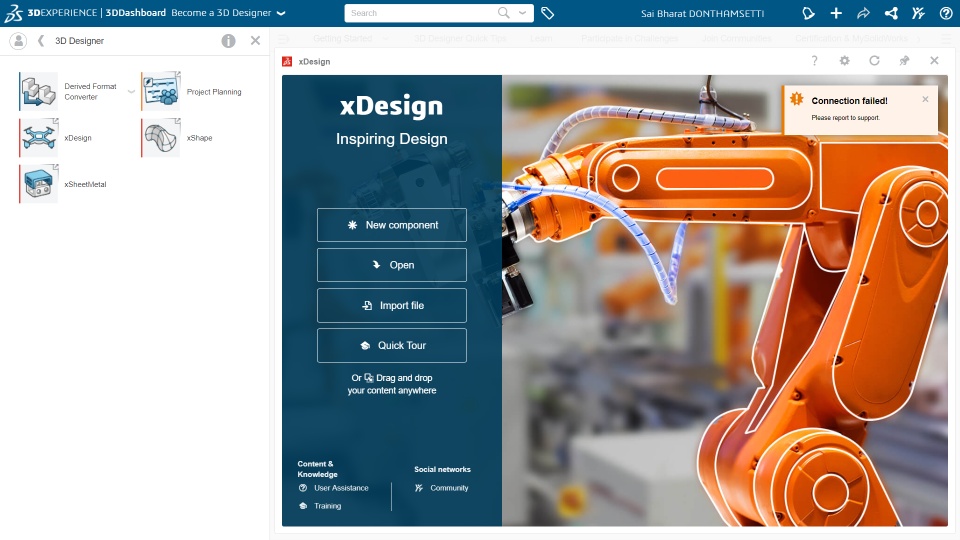
Task: Refresh the xDesign widget
Action: click(x=874, y=61)
